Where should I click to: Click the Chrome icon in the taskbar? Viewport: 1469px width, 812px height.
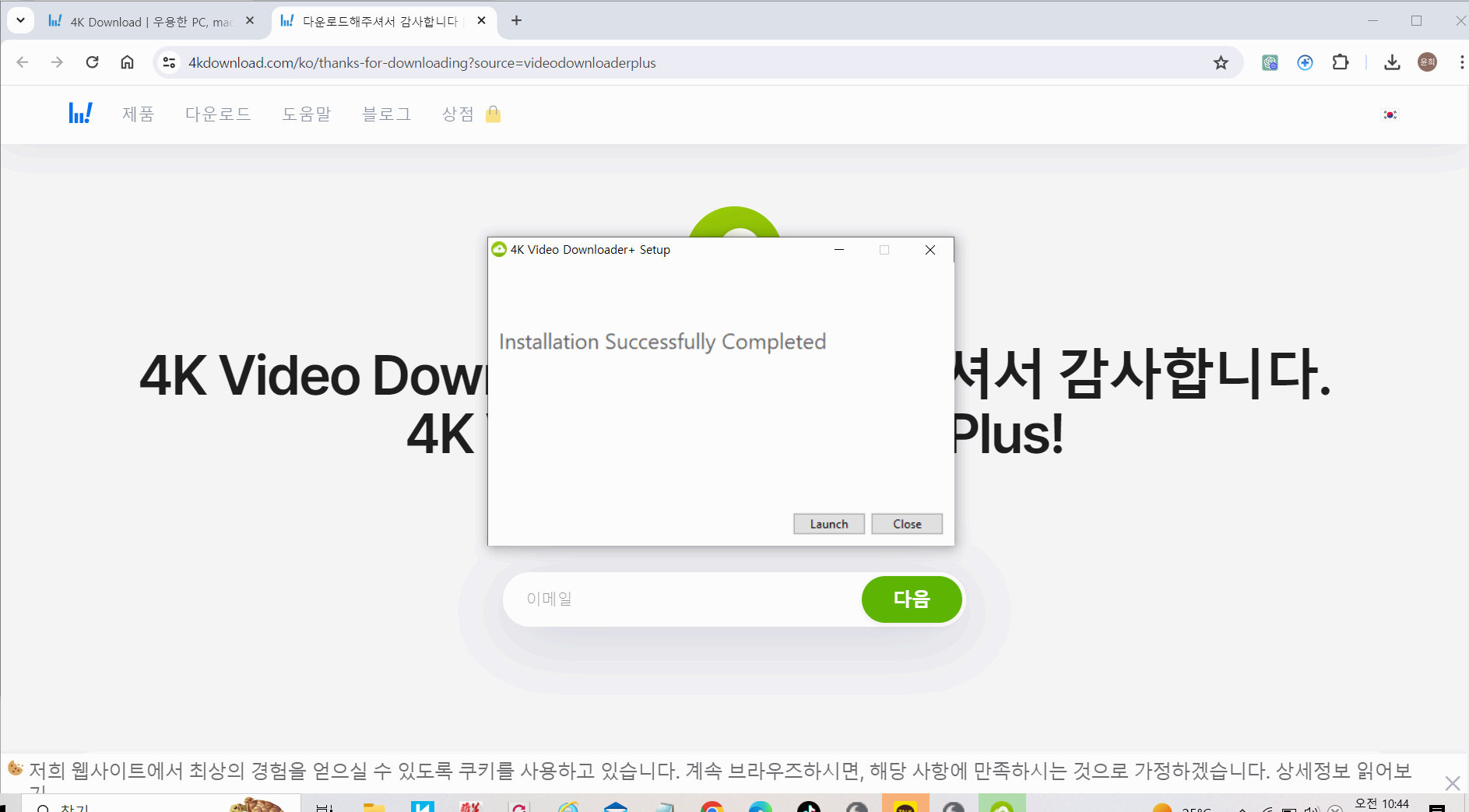tap(712, 806)
